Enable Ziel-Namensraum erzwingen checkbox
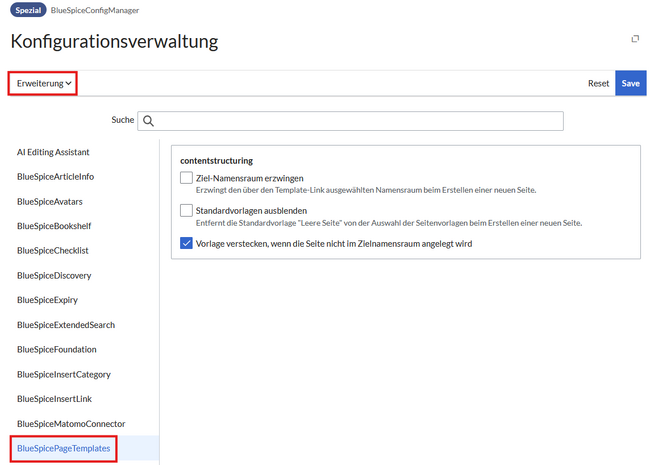Viewport: 650px width, 465px height. [186, 178]
